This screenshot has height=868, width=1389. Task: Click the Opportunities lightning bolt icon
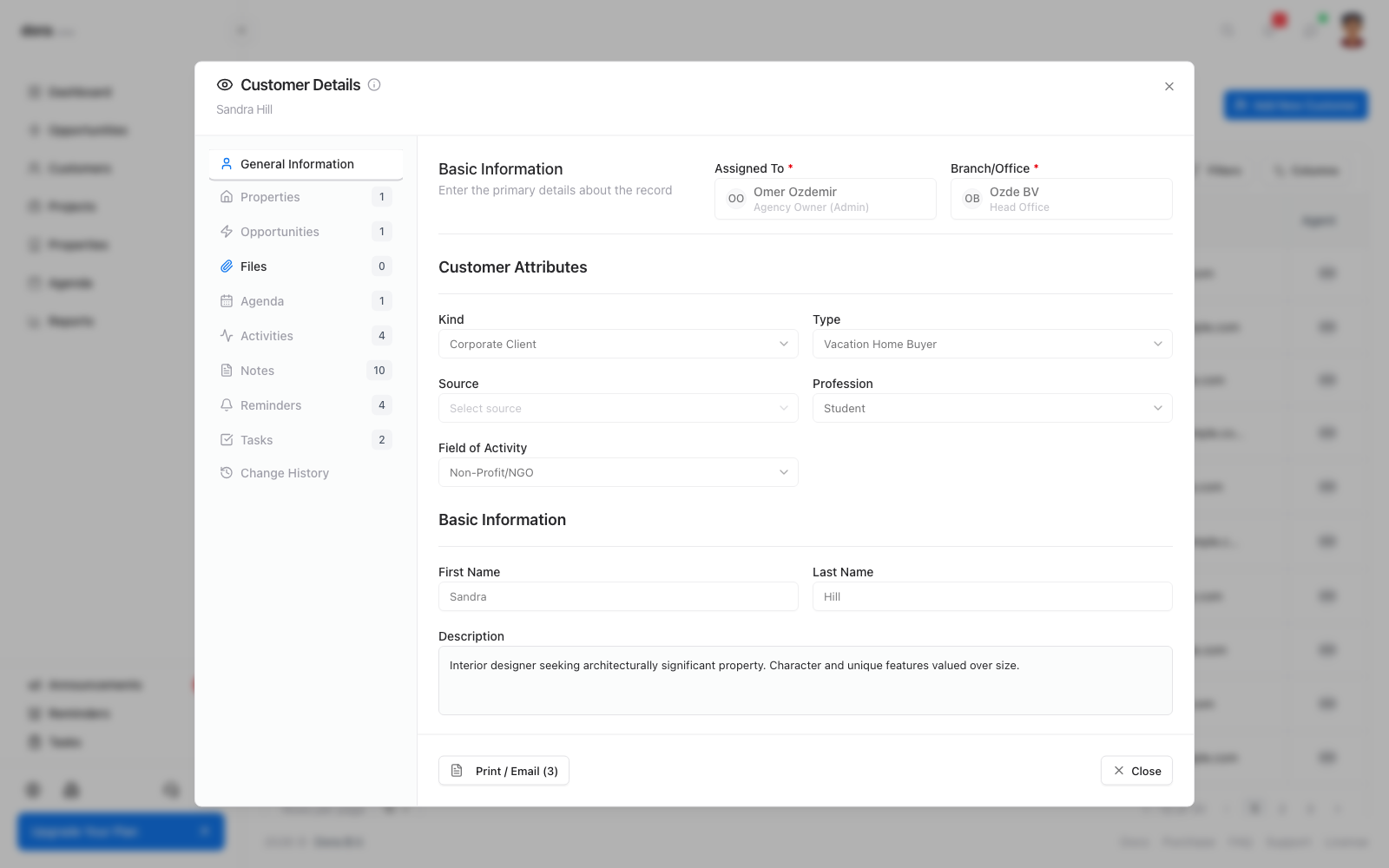click(227, 232)
